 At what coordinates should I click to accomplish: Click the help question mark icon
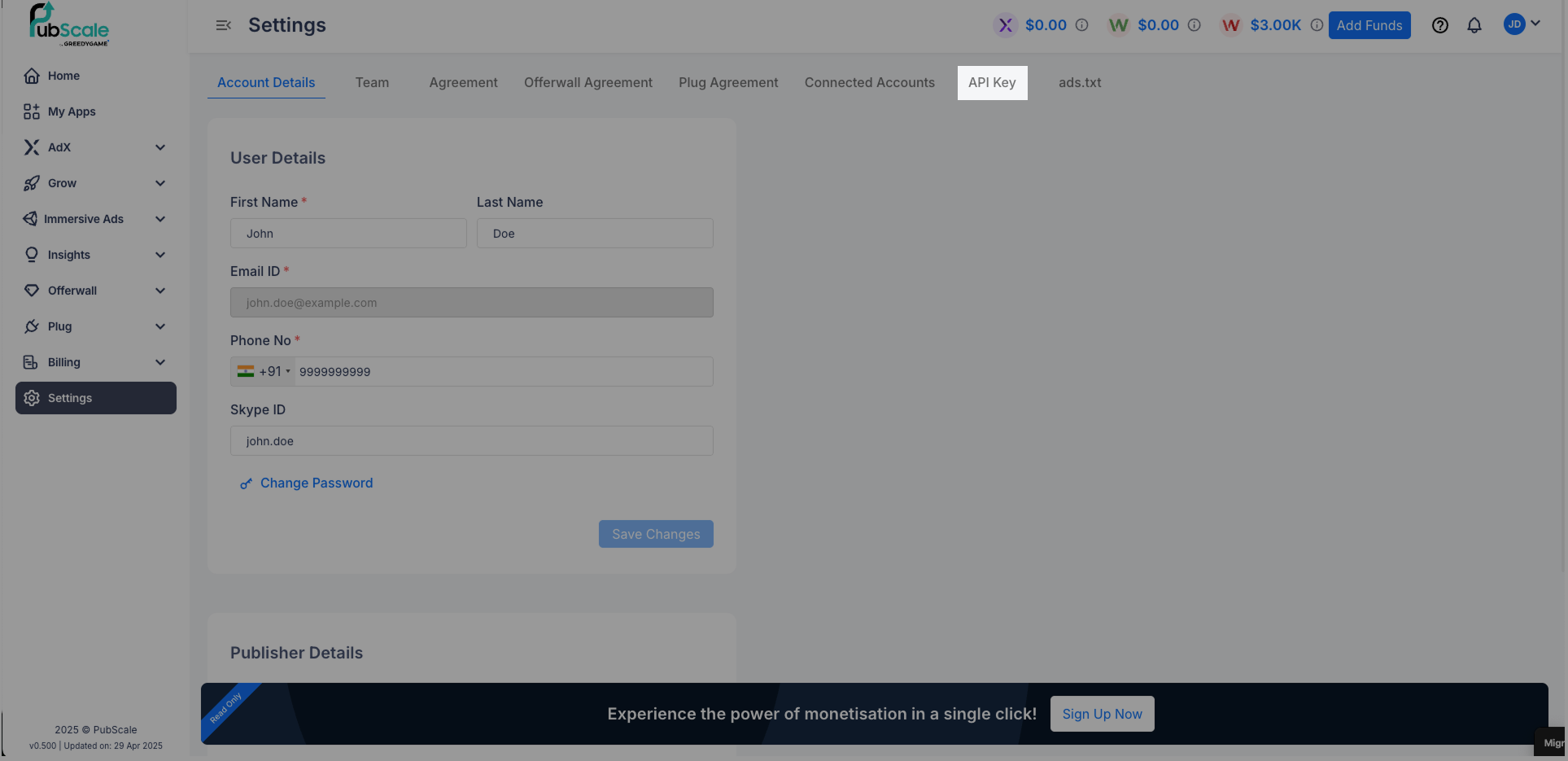click(x=1439, y=25)
